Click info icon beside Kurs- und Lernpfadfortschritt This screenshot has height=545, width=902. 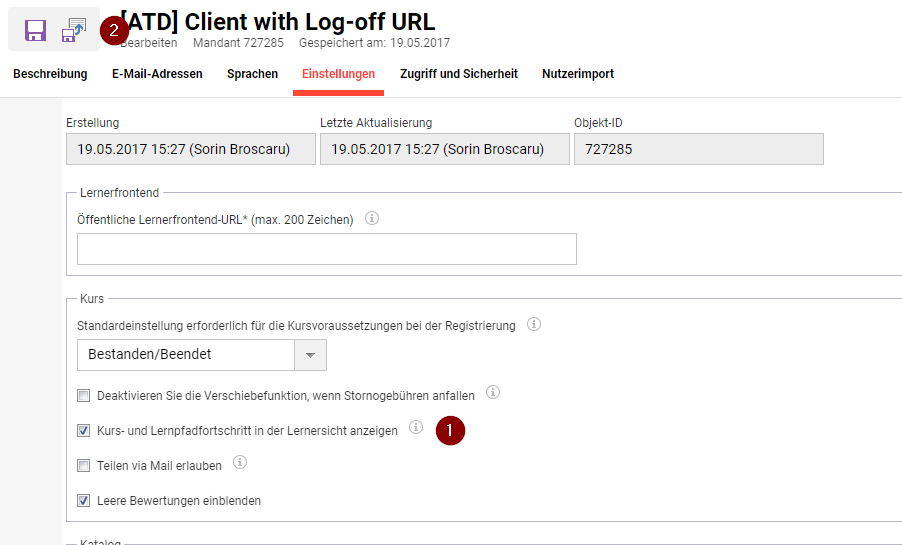click(x=416, y=428)
